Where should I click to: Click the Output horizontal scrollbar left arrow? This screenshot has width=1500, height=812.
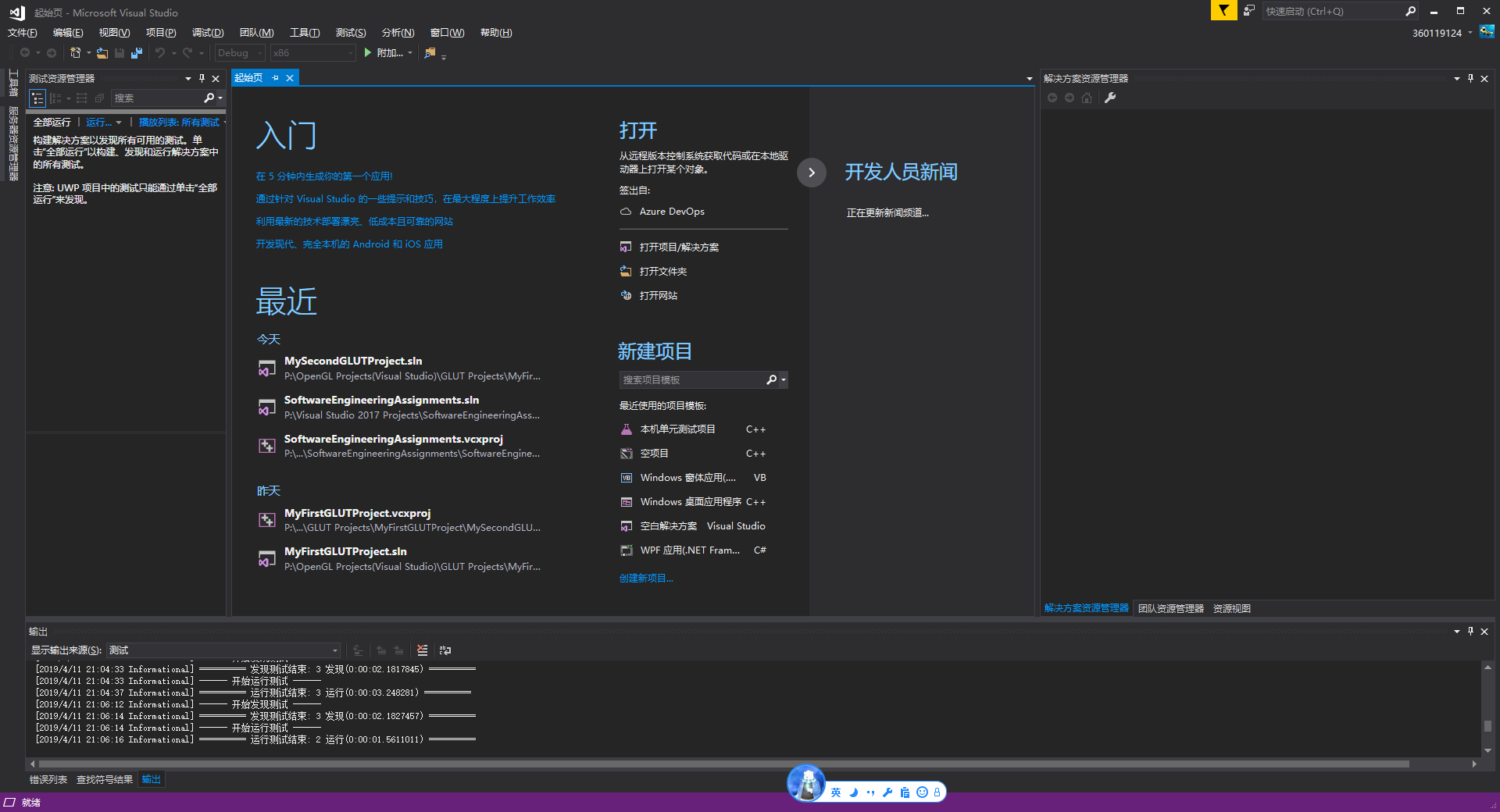click(32, 764)
